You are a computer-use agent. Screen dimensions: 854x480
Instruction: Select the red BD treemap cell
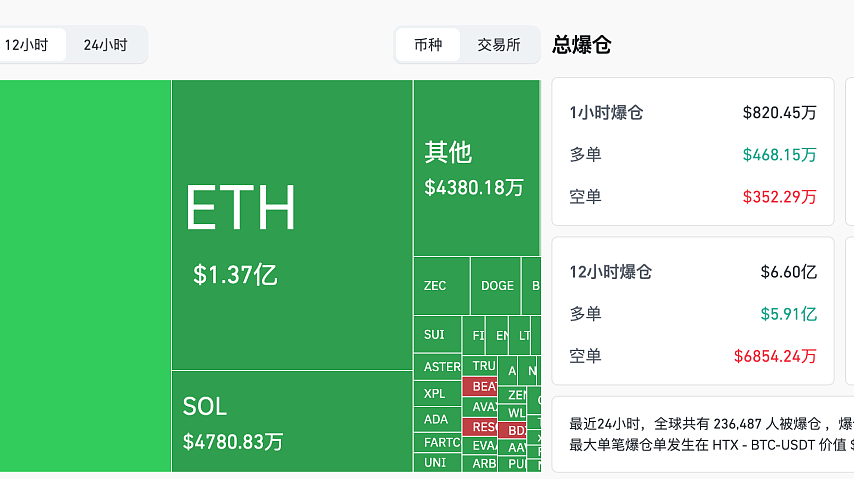[513, 430]
